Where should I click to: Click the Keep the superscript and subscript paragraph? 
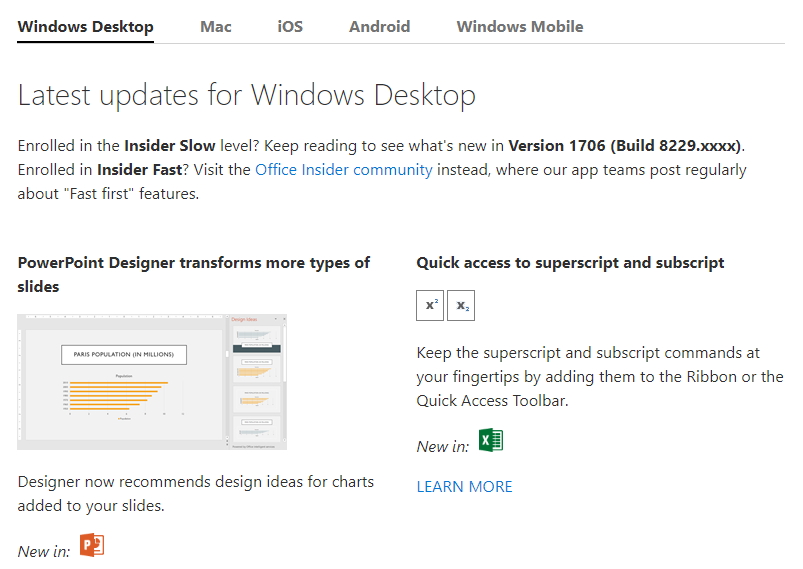click(600, 377)
